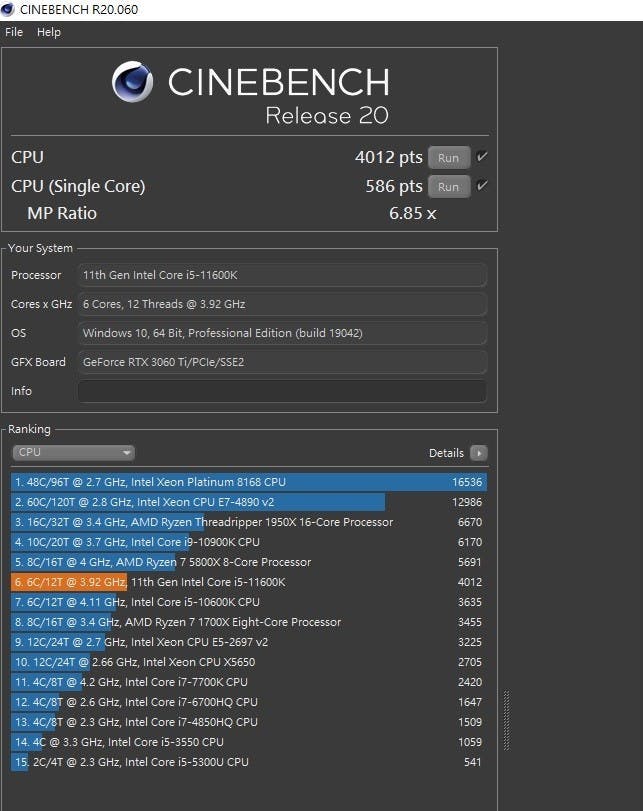
Task: Click the dotted panel resize grip handle
Action: (x=506, y=720)
